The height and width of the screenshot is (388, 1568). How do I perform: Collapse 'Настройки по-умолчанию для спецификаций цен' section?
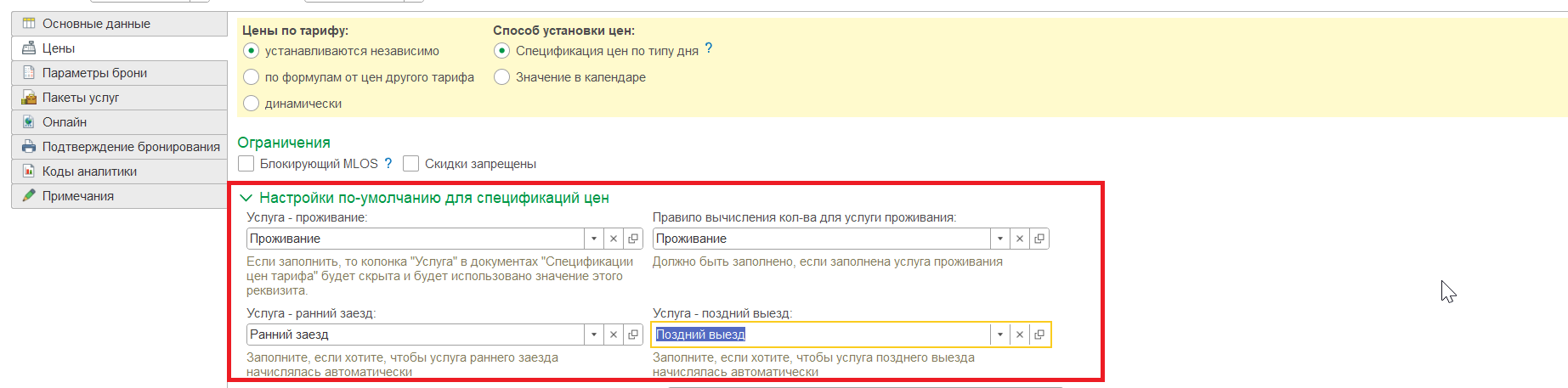tap(246, 198)
